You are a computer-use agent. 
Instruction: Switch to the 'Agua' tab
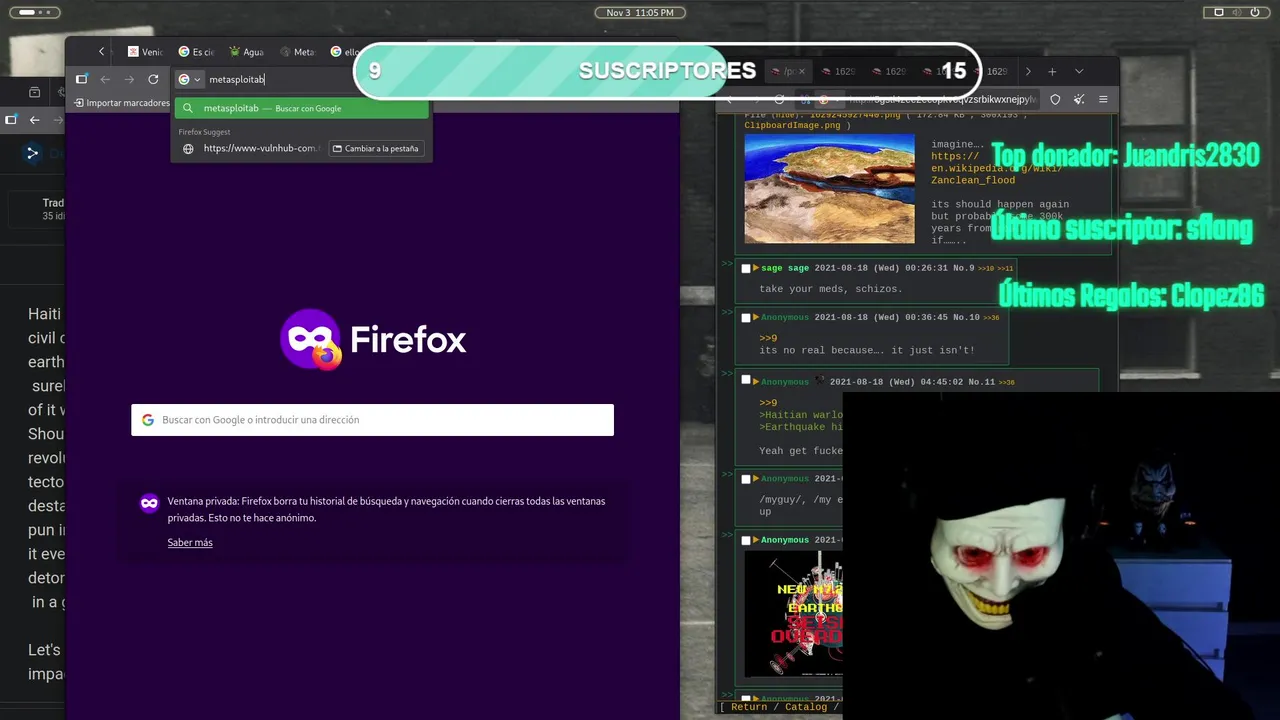tap(246, 52)
